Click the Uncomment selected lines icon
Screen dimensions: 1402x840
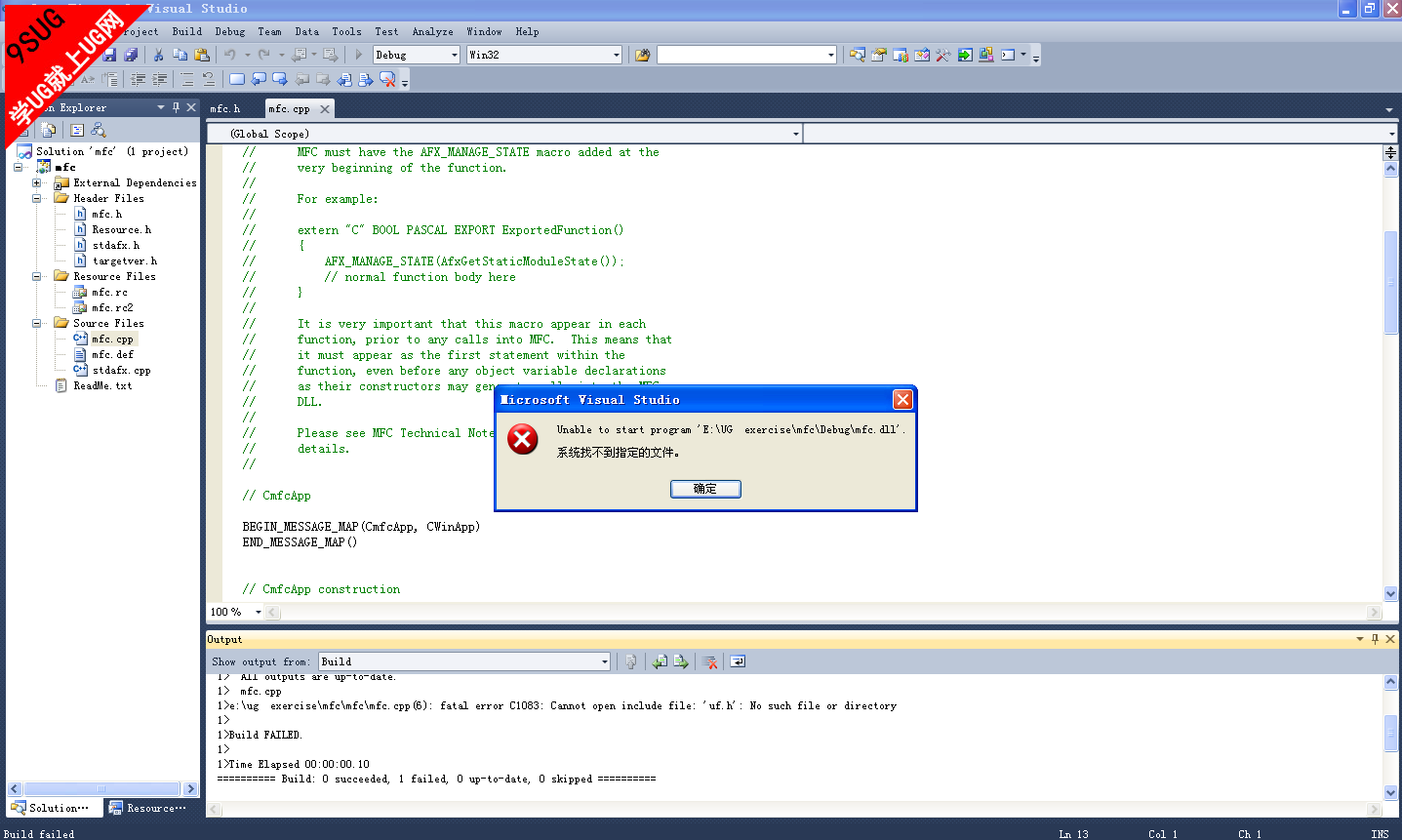tap(208, 79)
